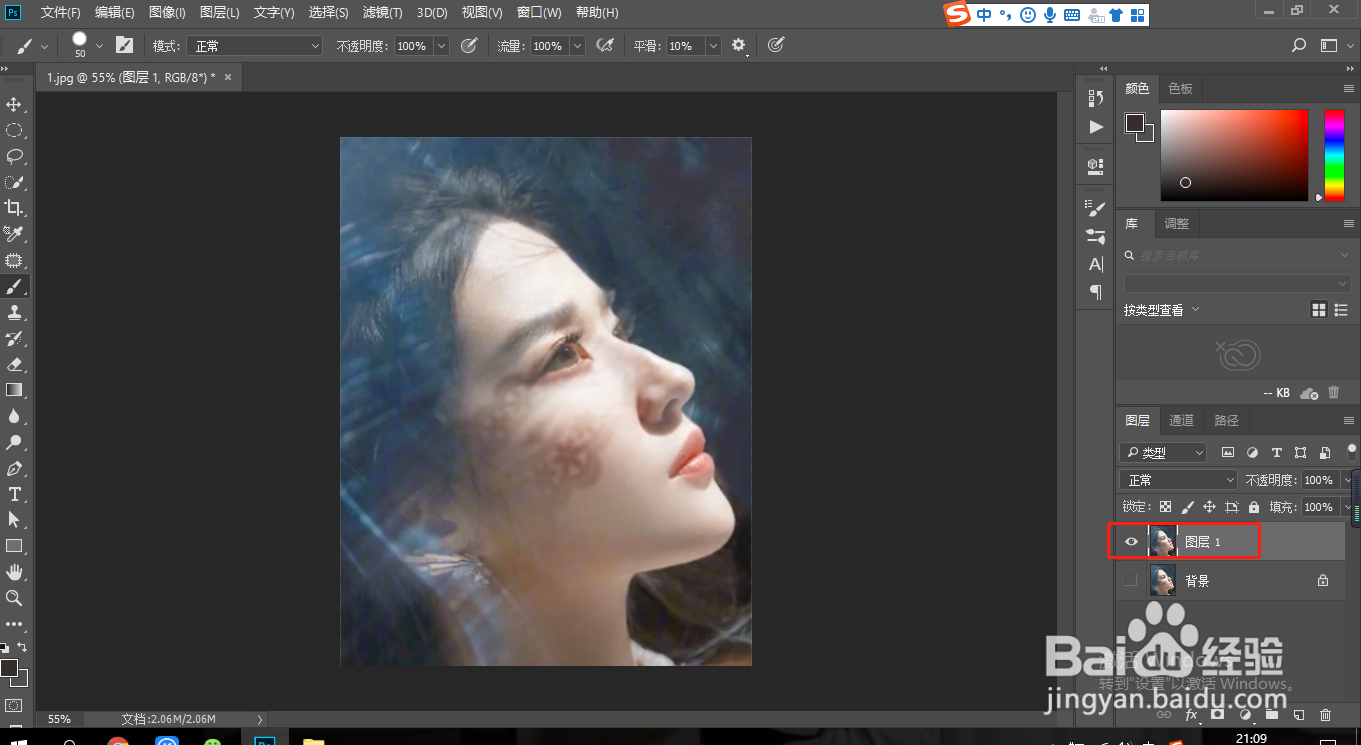Image resolution: width=1361 pixels, height=745 pixels.
Task: Open the 文件(F) menu
Action: coord(61,13)
